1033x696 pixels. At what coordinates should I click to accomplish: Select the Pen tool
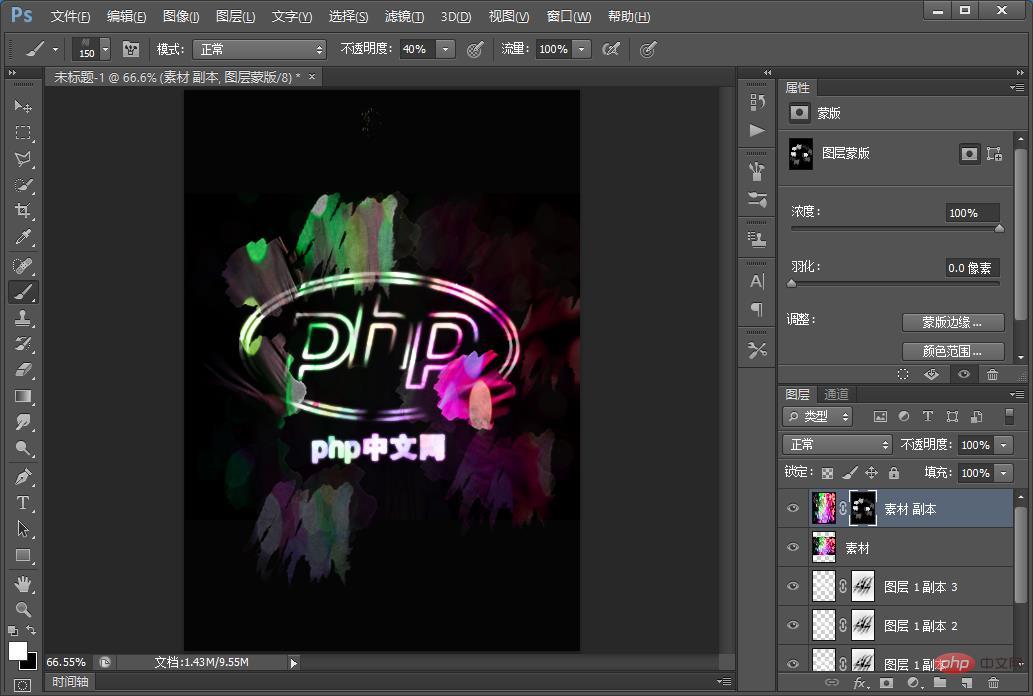tap(23, 477)
